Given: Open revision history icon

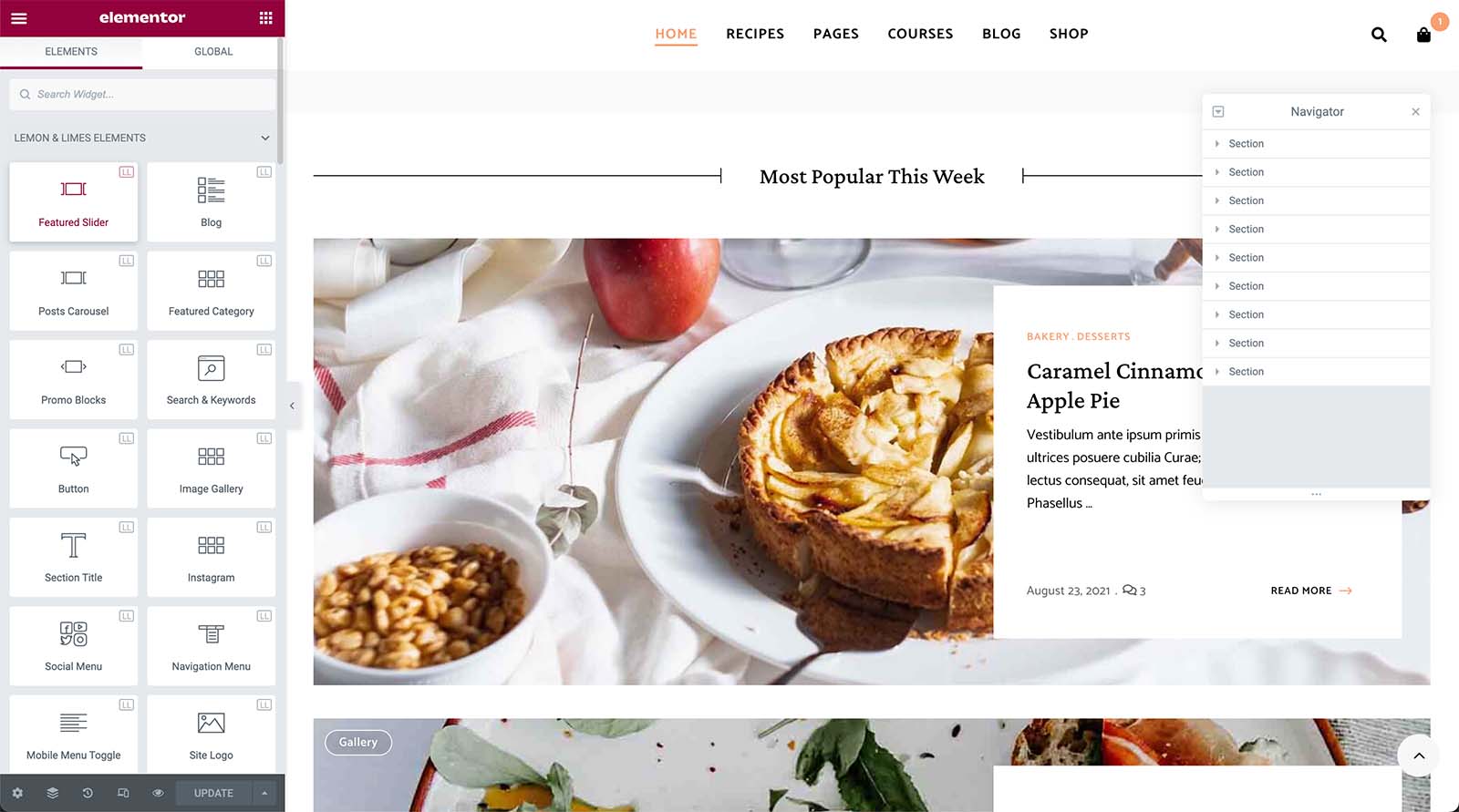Looking at the screenshot, I should pos(88,793).
